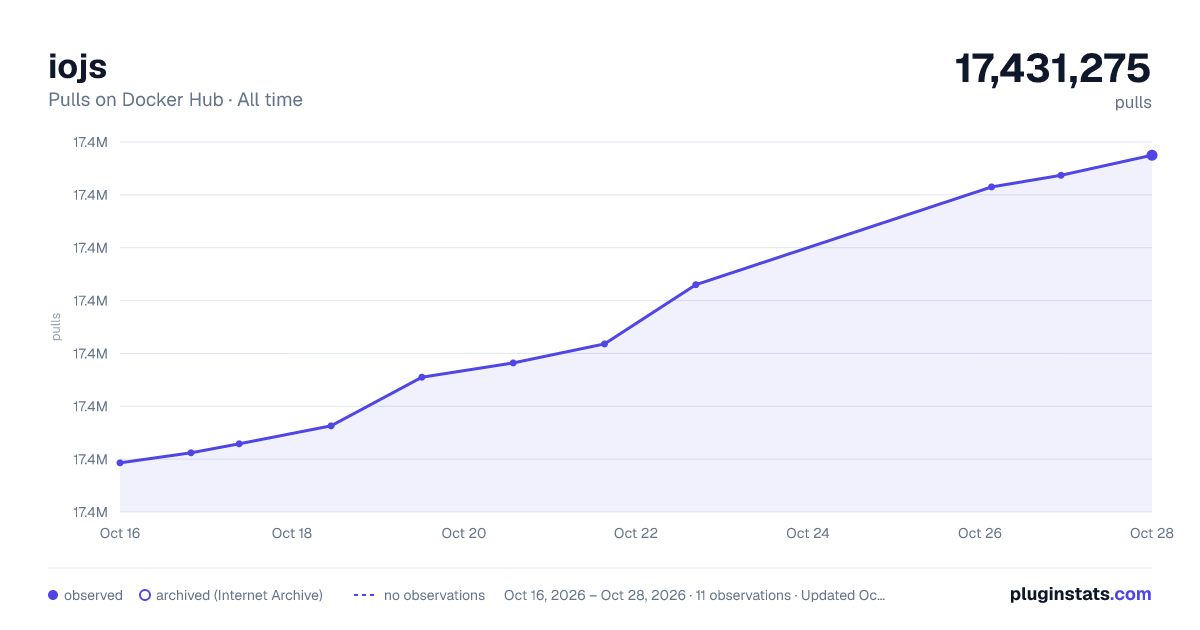
Task: Click the observed legend dot icon
Action: [x=53, y=595]
